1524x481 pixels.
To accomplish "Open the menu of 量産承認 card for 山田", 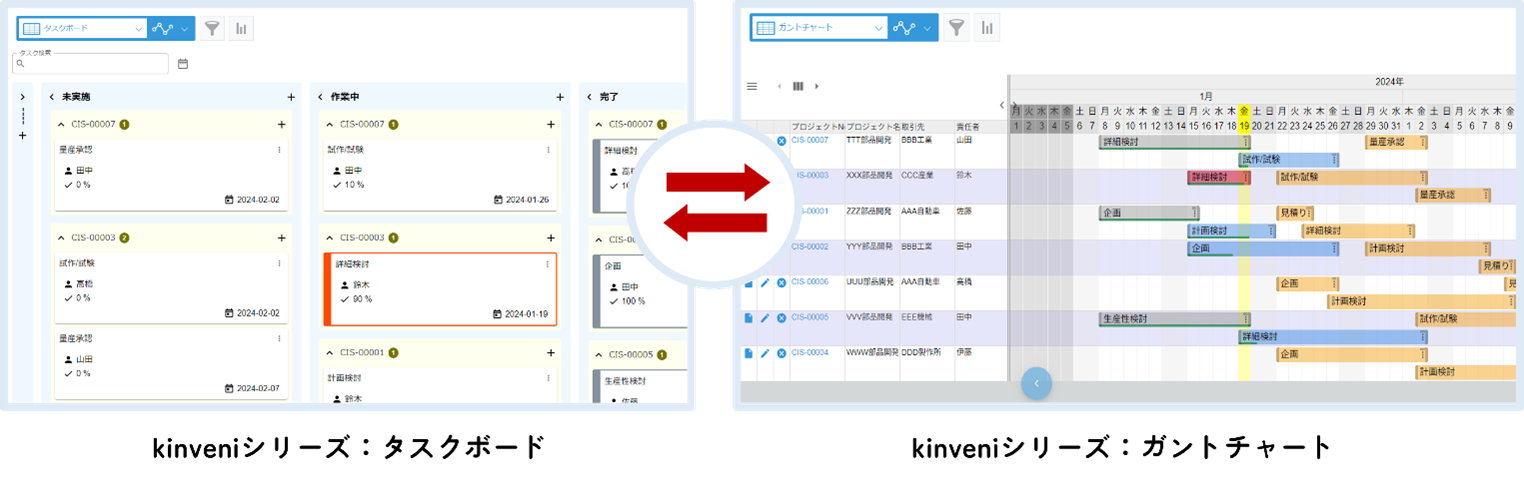I will click(279, 339).
